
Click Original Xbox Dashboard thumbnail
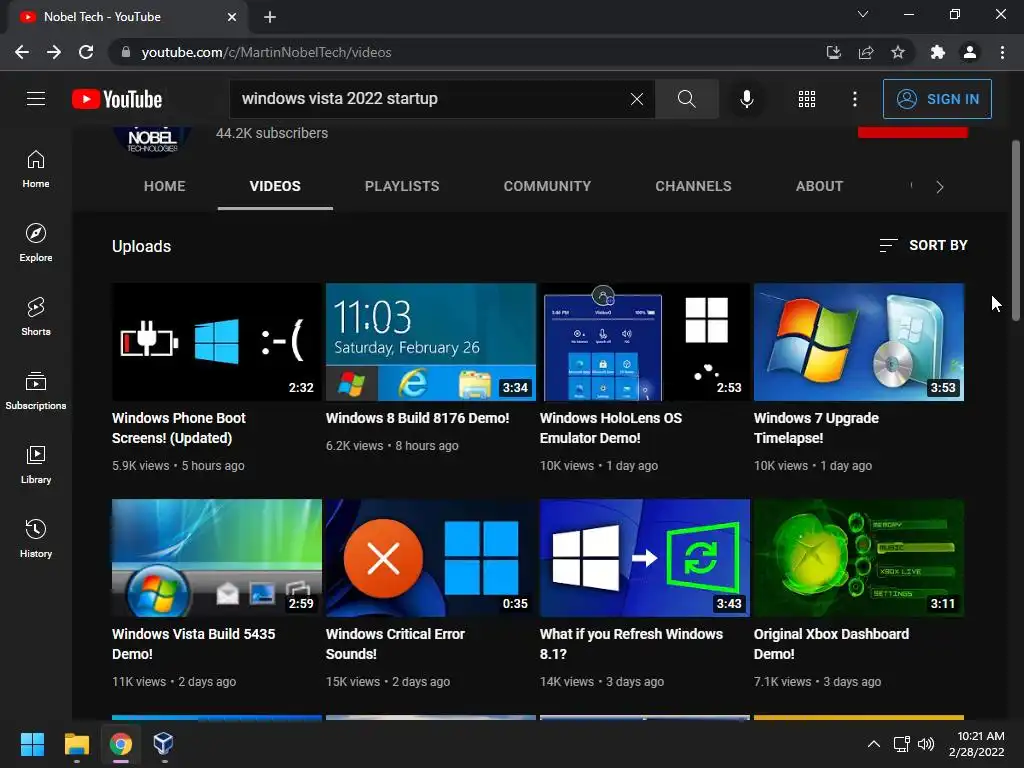(859, 558)
